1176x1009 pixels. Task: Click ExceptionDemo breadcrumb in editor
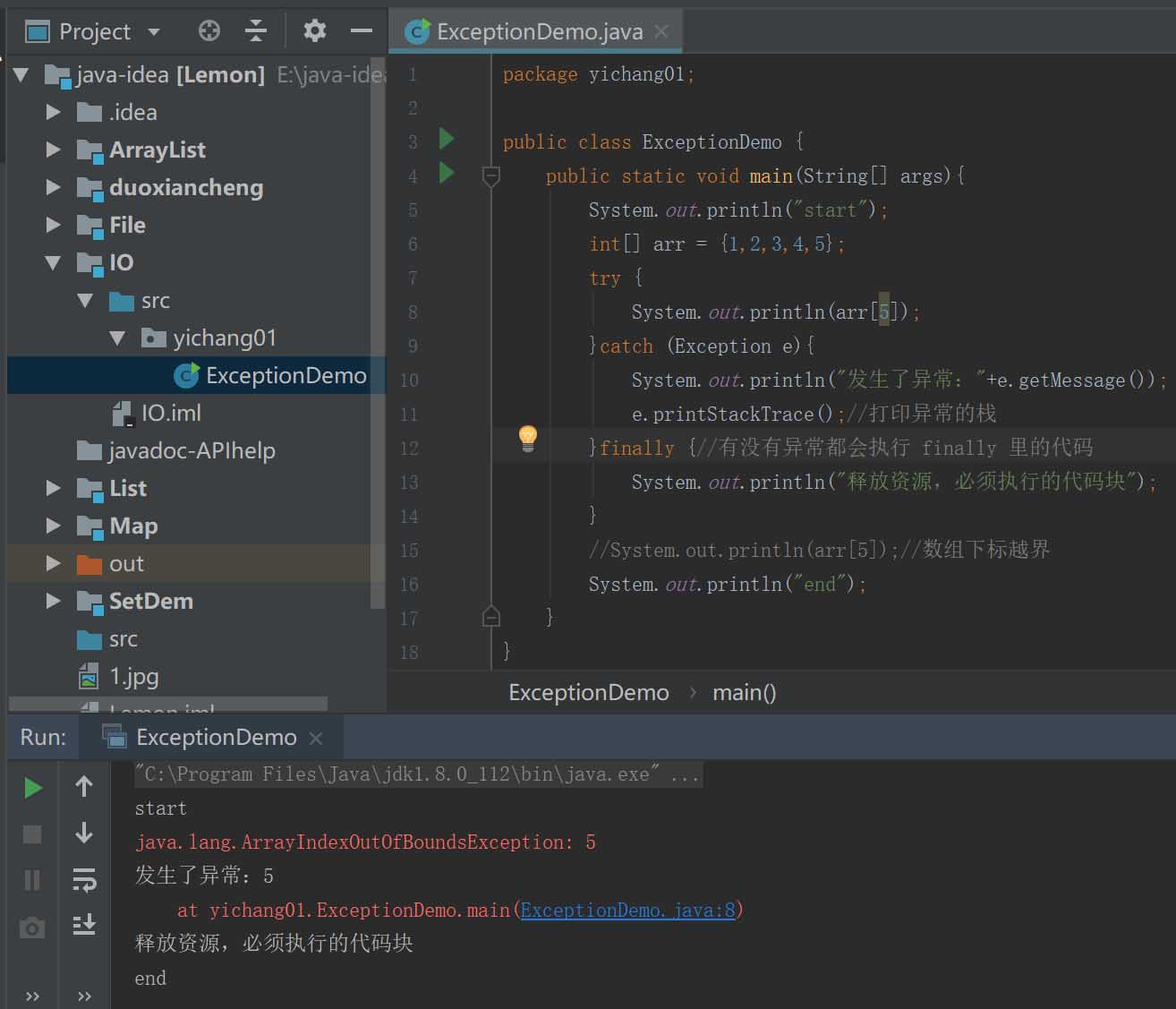click(589, 692)
